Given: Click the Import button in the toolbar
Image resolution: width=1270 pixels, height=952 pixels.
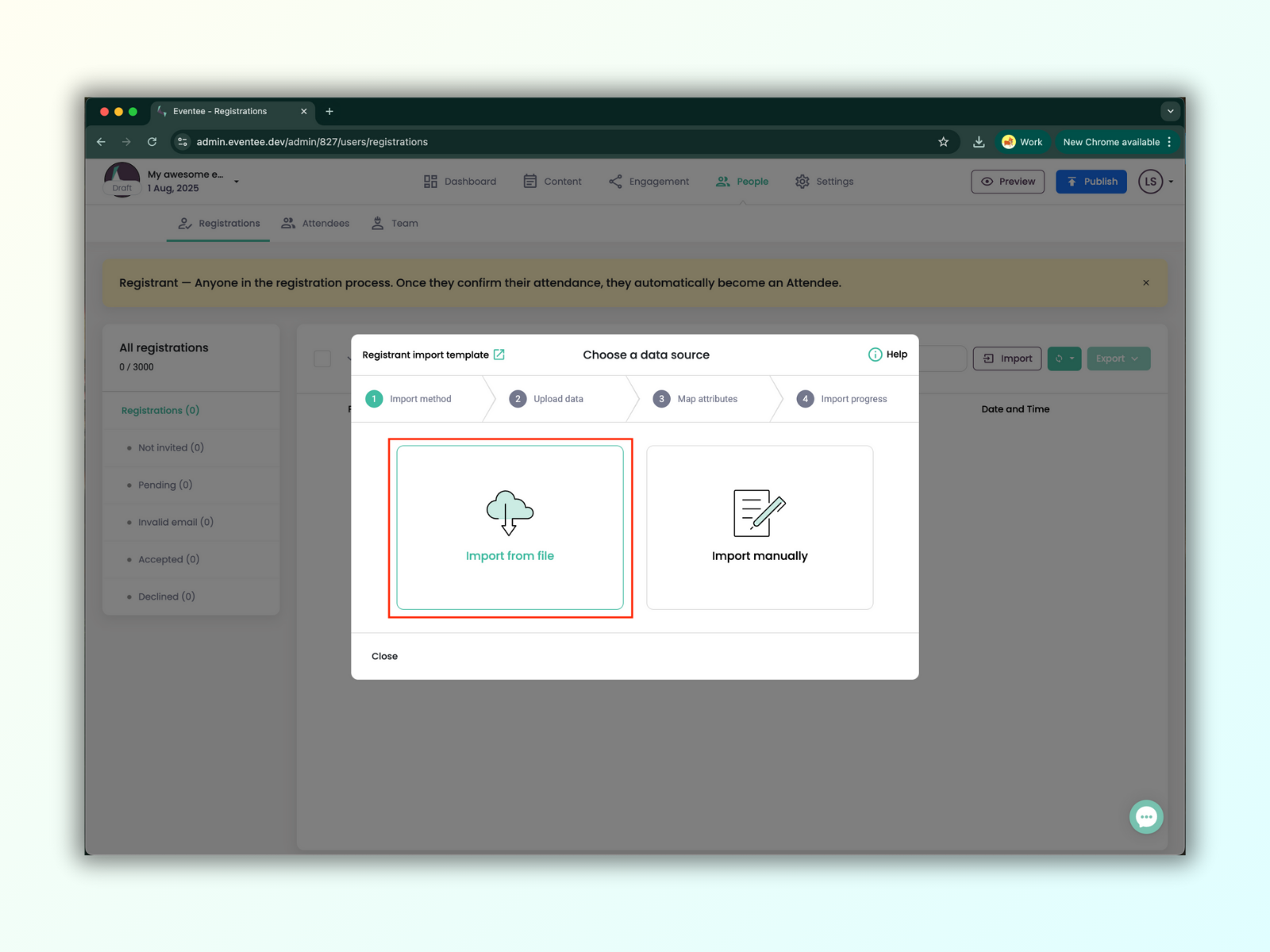Looking at the screenshot, I should pyautogui.click(x=1007, y=359).
